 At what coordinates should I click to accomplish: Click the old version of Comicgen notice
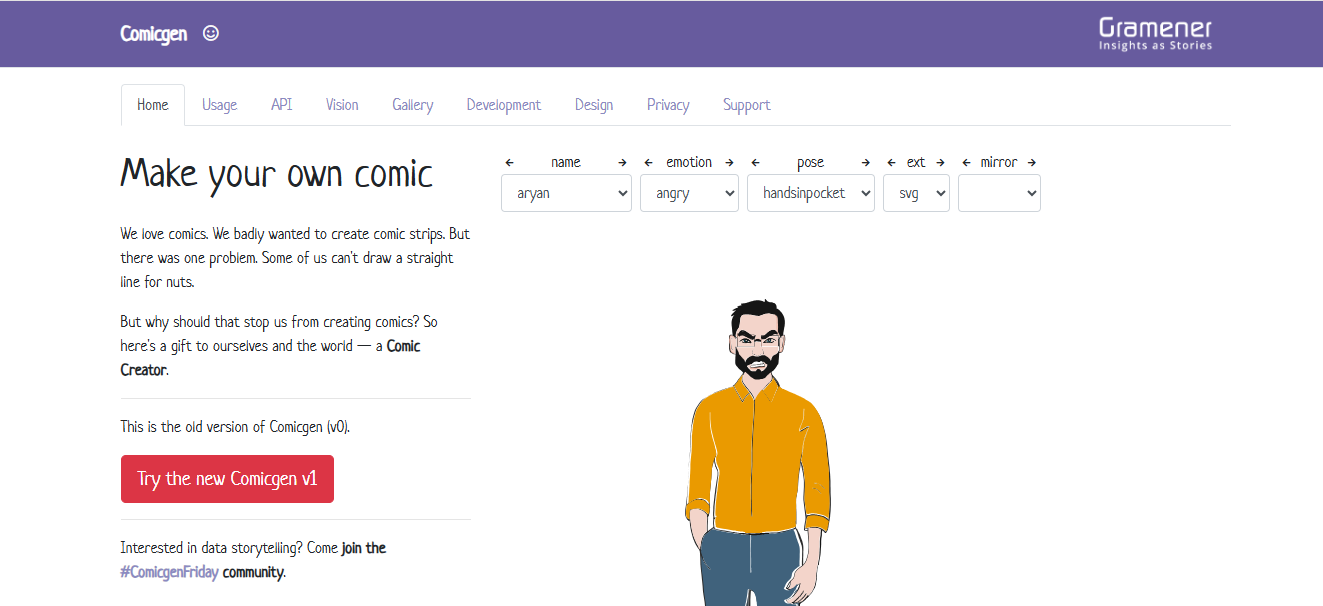pos(235,427)
